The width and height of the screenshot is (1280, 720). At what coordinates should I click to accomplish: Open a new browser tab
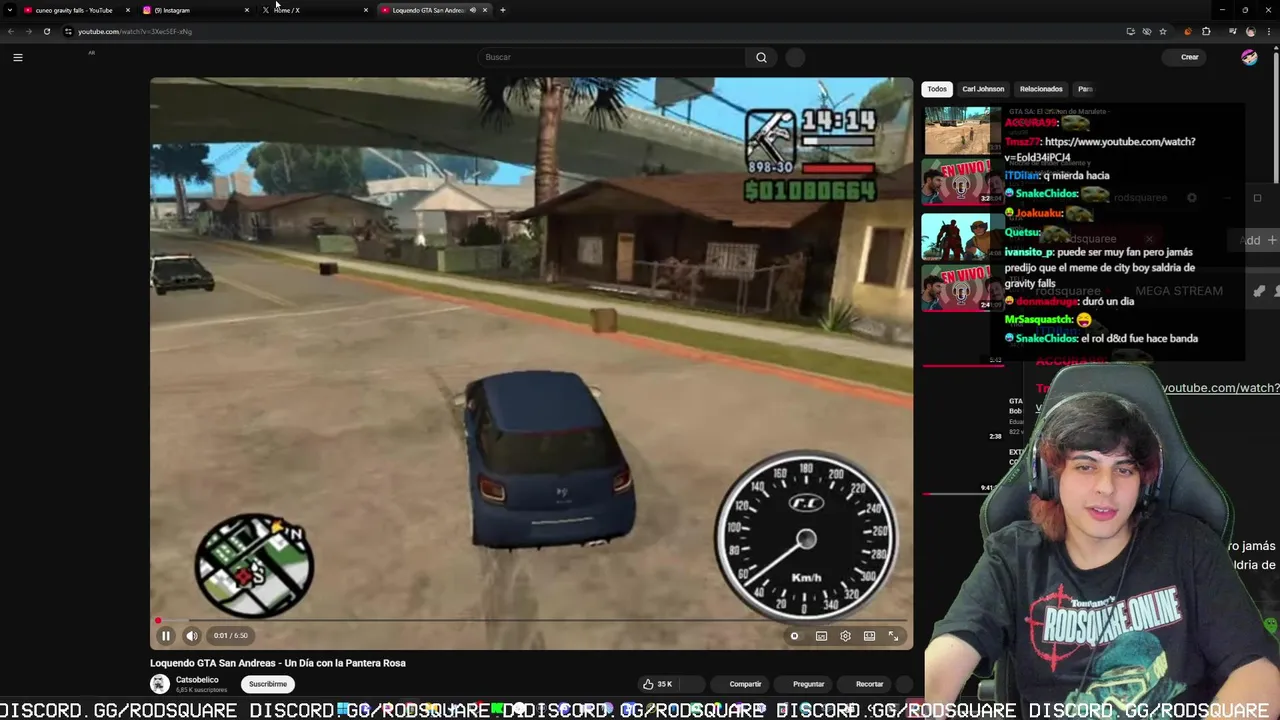coord(502,10)
